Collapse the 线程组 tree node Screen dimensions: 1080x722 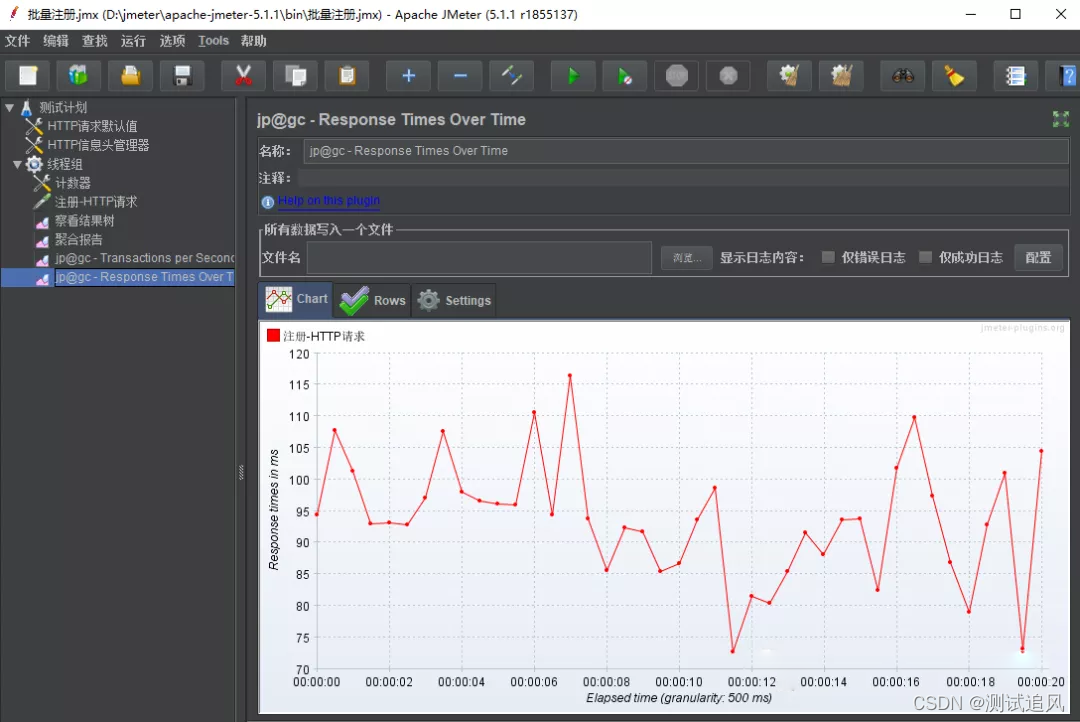[x=17, y=164]
